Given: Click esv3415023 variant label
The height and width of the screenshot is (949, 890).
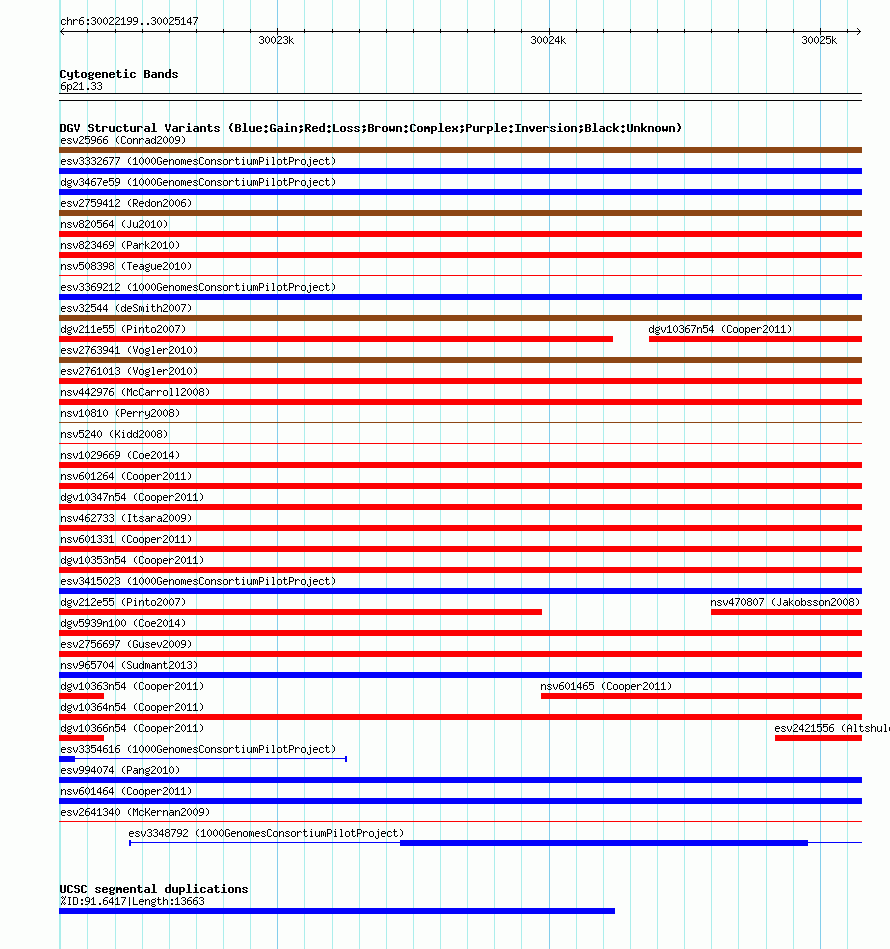Looking at the screenshot, I should 198,581.
